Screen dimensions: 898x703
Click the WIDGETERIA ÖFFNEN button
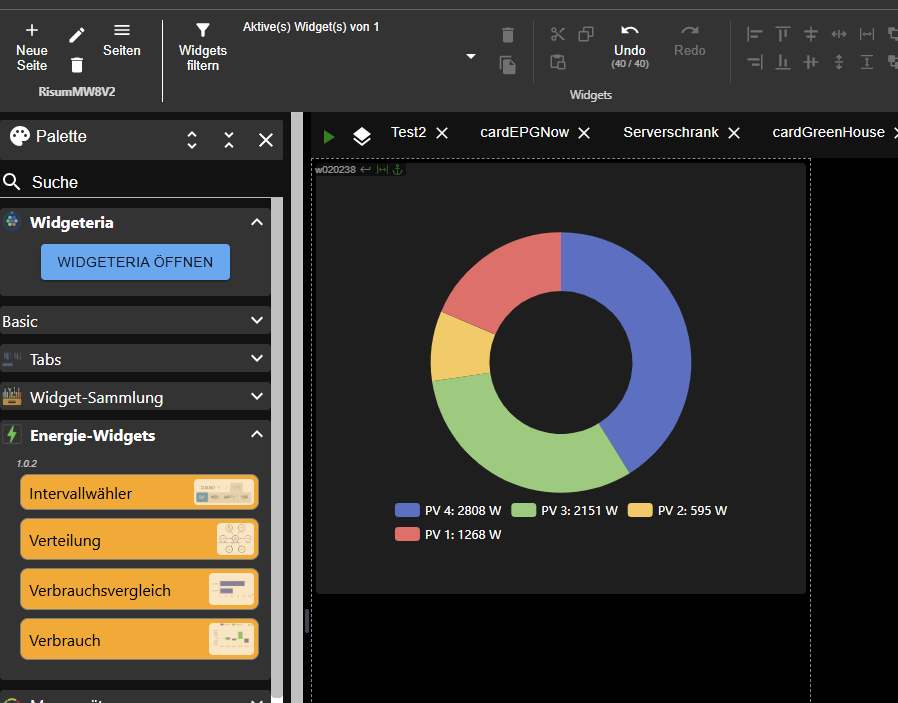pos(135,262)
